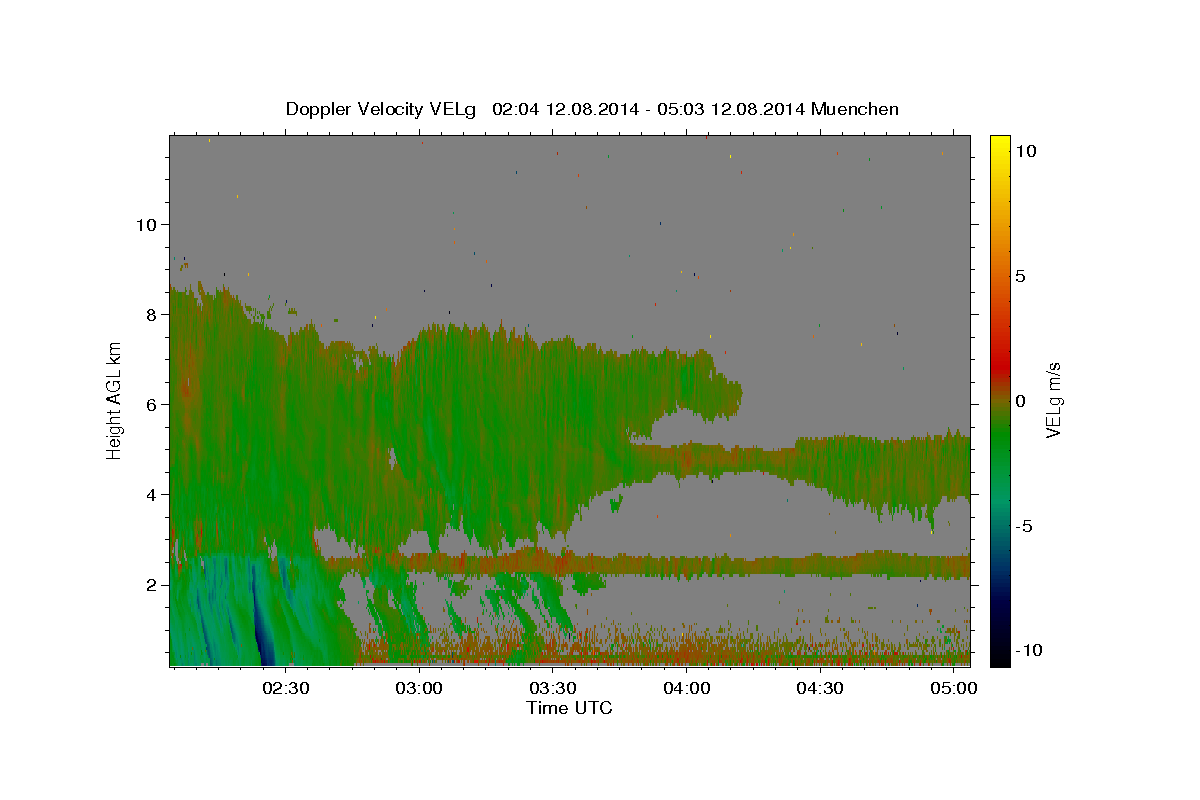Click the colorbar value -5 label
Screen dimensions: 1200x800
(1023, 526)
